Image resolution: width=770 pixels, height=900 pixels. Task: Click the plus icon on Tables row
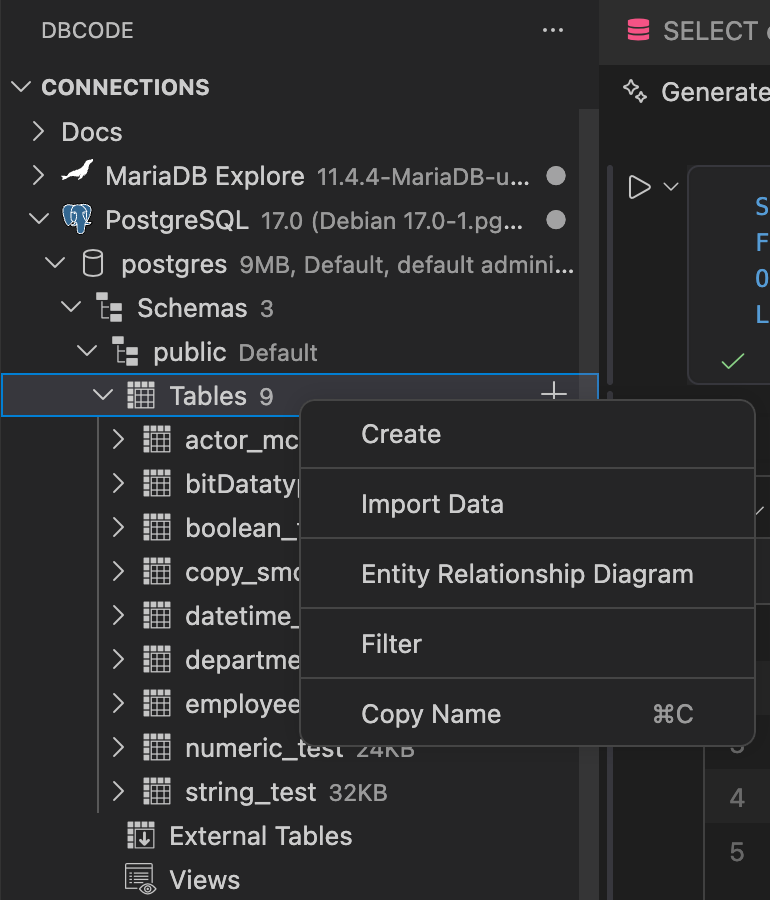pyautogui.click(x=554, y=392)
